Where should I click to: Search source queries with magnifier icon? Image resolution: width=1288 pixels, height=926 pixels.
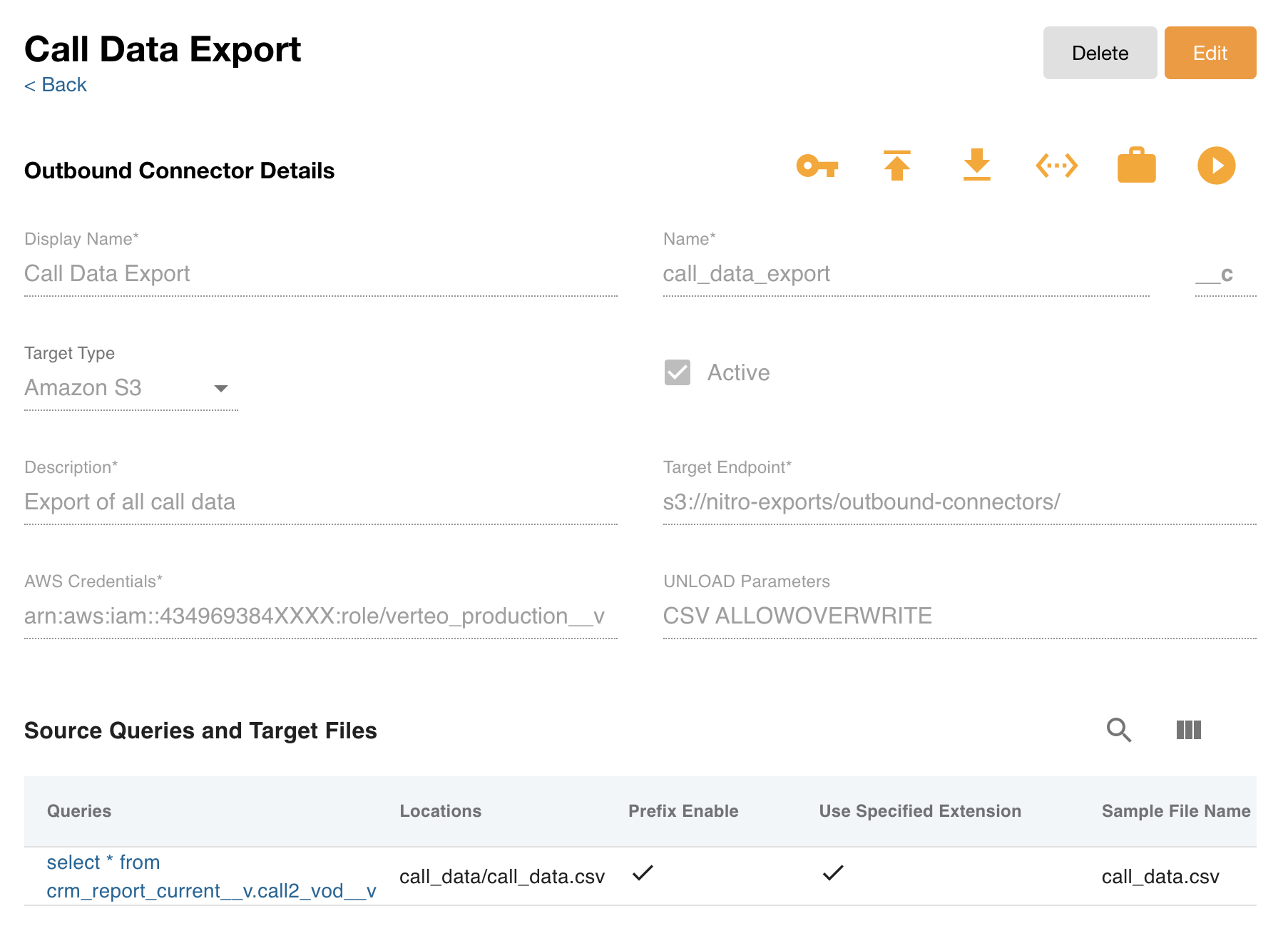(x=1118, y=730)
